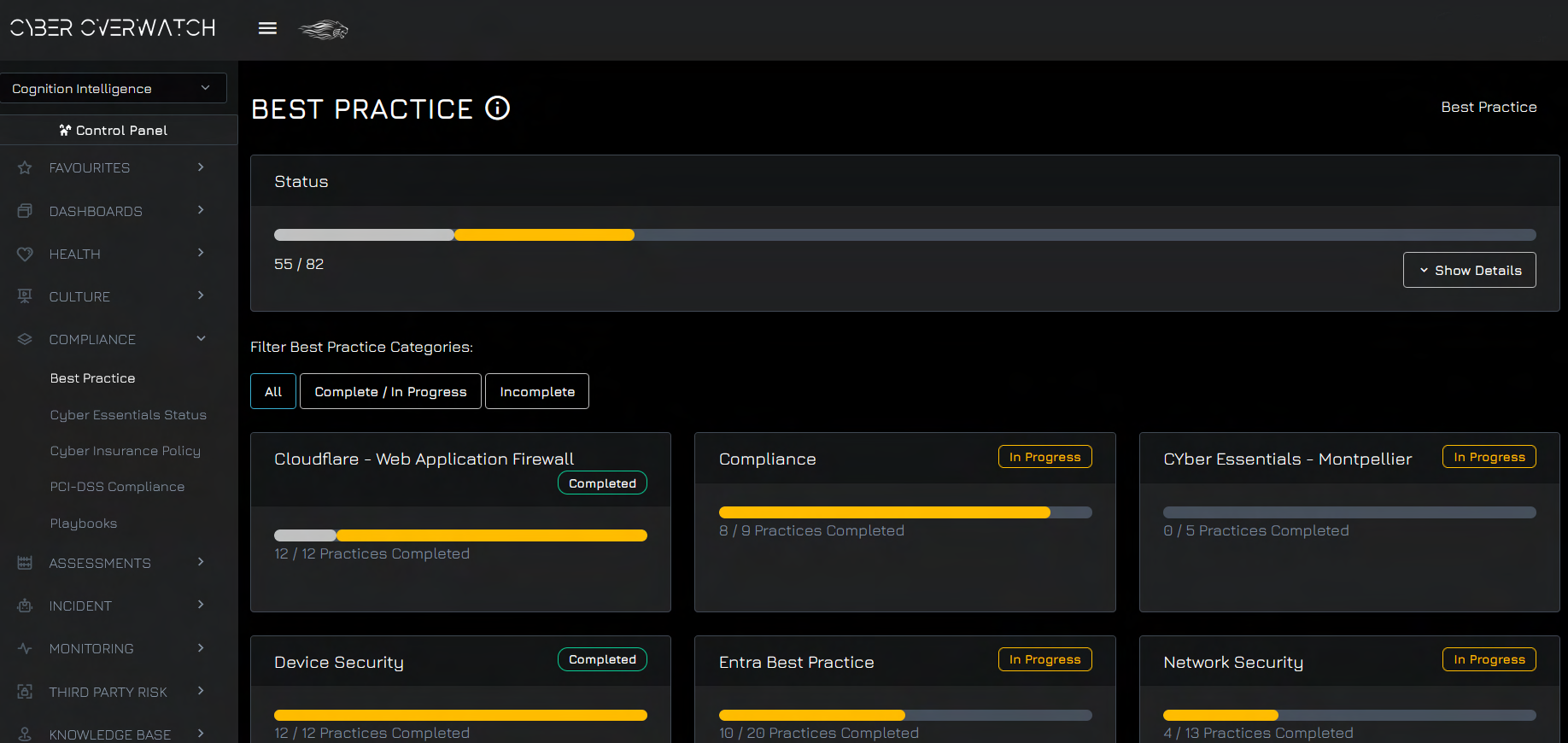1568x743 pixels.
Task: Click the Control Panel icon
Action: coord(65,130)
